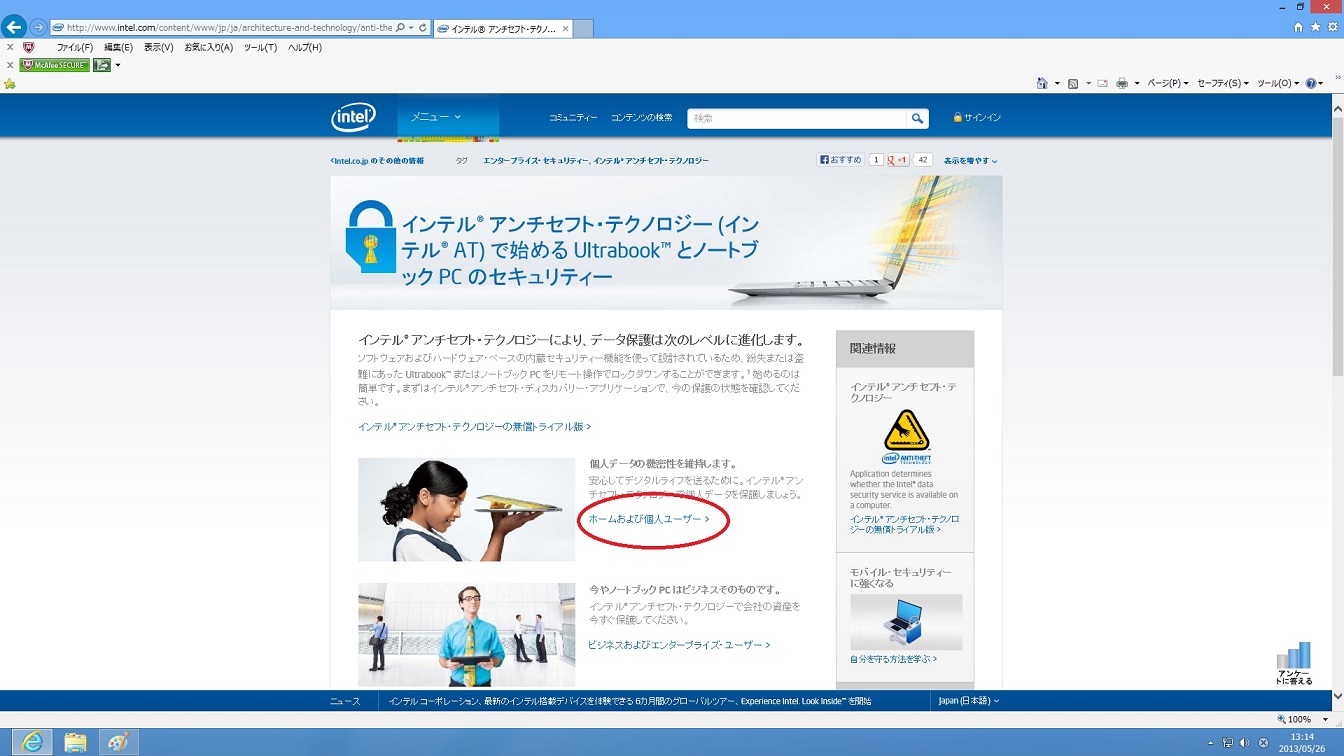Click the Google +1 button
This screenshot has width=1344, height=756.
898,160
